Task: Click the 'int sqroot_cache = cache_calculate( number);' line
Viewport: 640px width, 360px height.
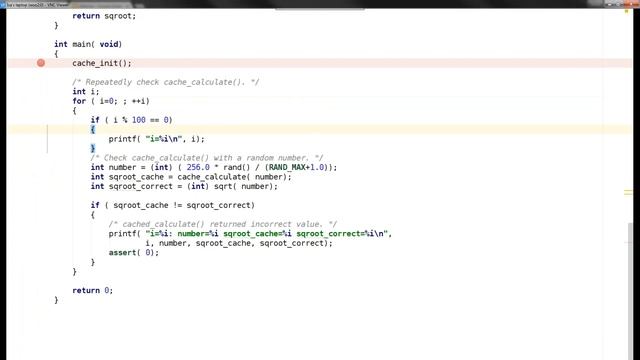Action: coord(191,177)
